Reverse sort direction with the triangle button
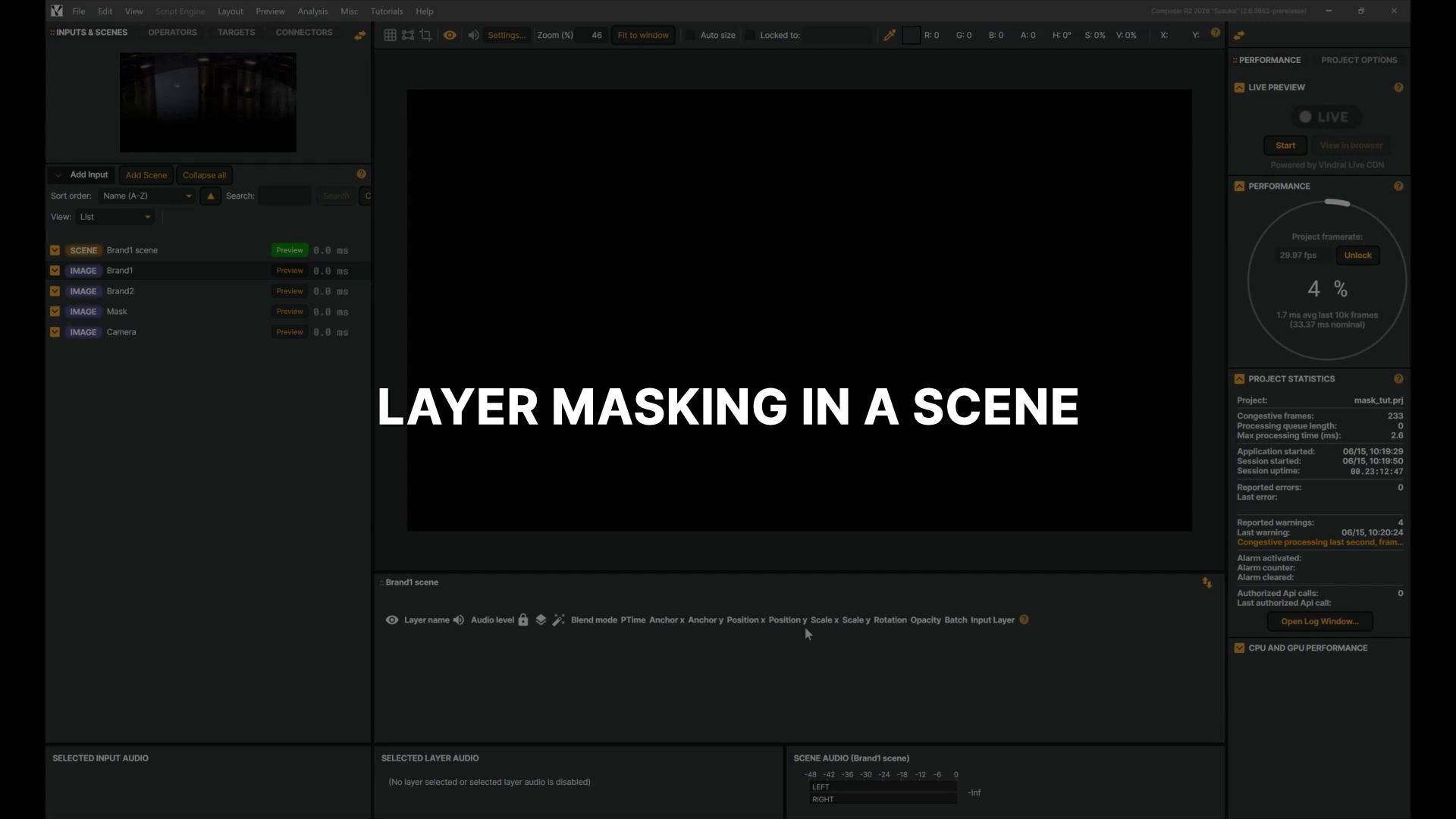 coord(211,196)
